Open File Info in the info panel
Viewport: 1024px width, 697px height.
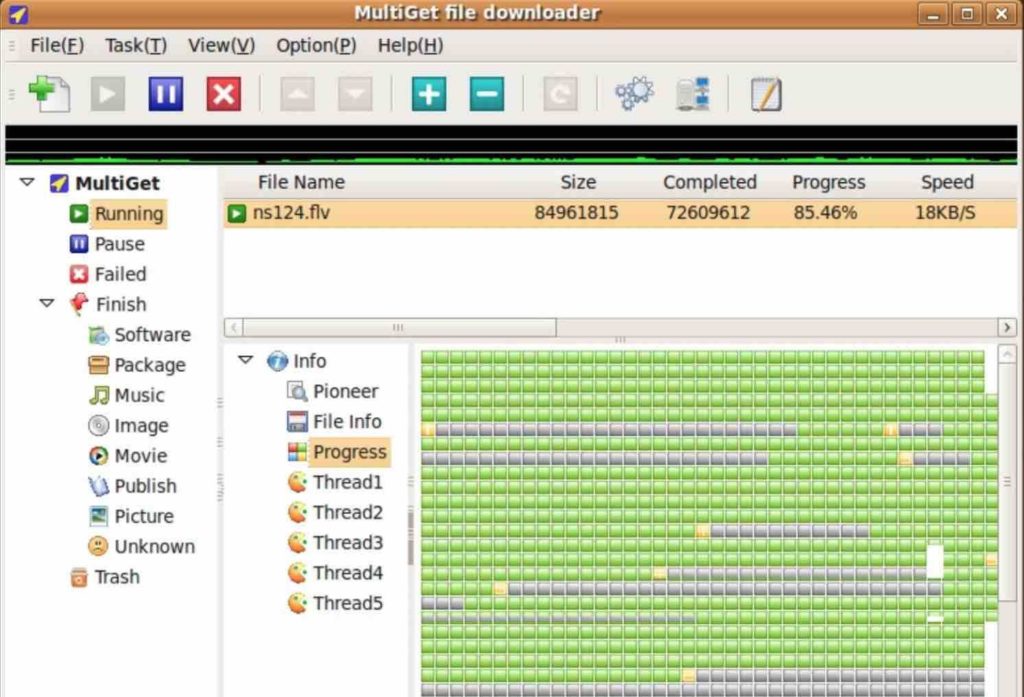(x=348, y=421)
